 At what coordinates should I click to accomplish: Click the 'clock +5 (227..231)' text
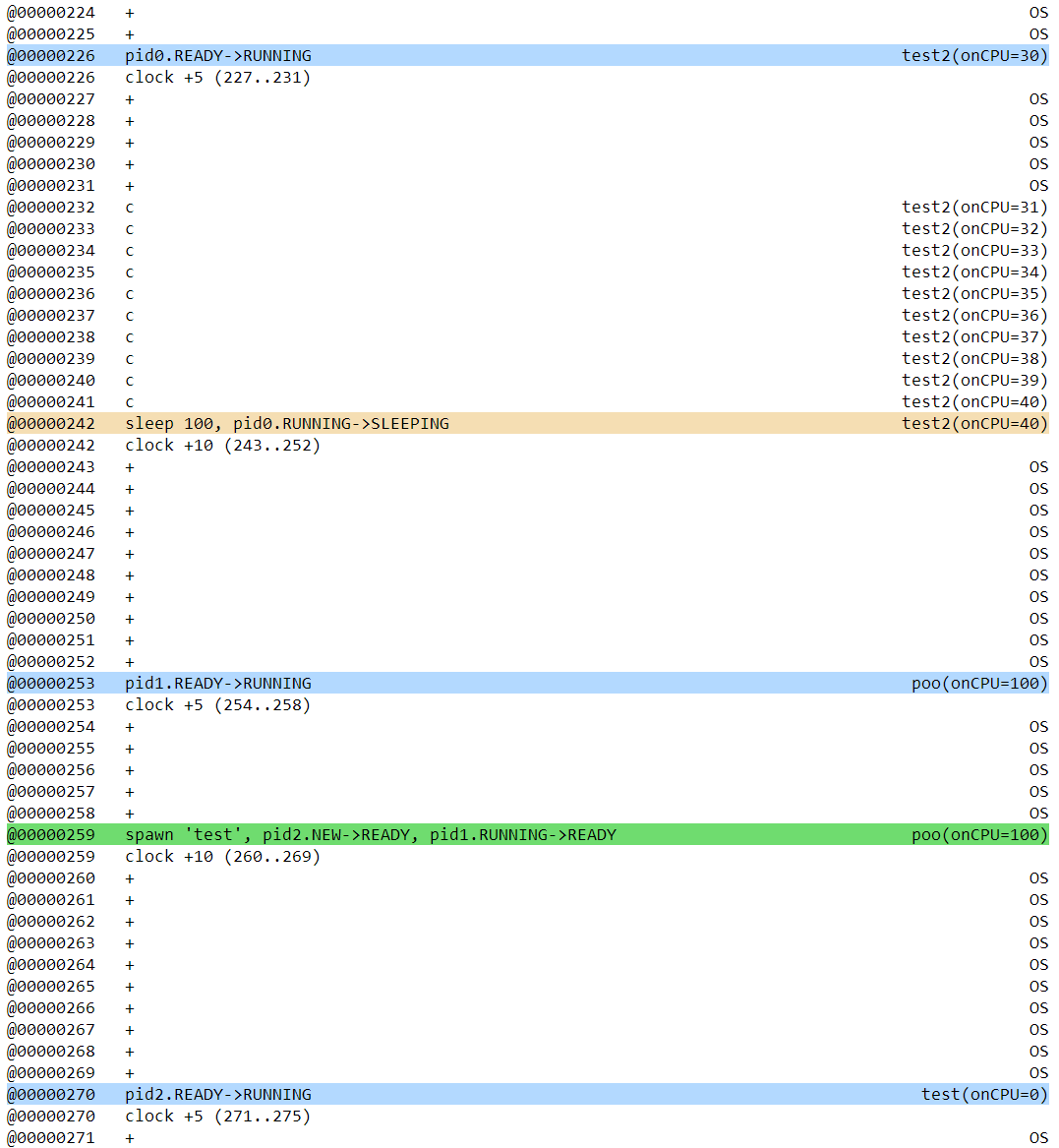(217, 77)
